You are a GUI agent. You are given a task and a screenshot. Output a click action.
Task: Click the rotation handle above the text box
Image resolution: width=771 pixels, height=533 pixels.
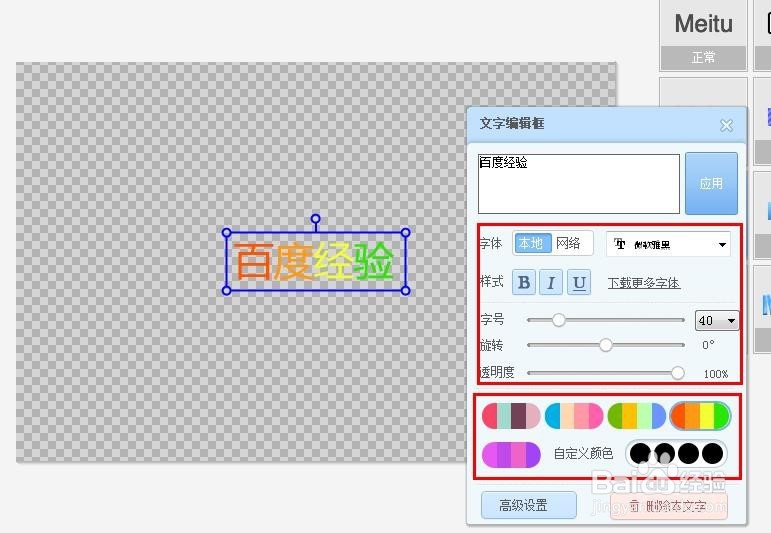pos(316,219)
